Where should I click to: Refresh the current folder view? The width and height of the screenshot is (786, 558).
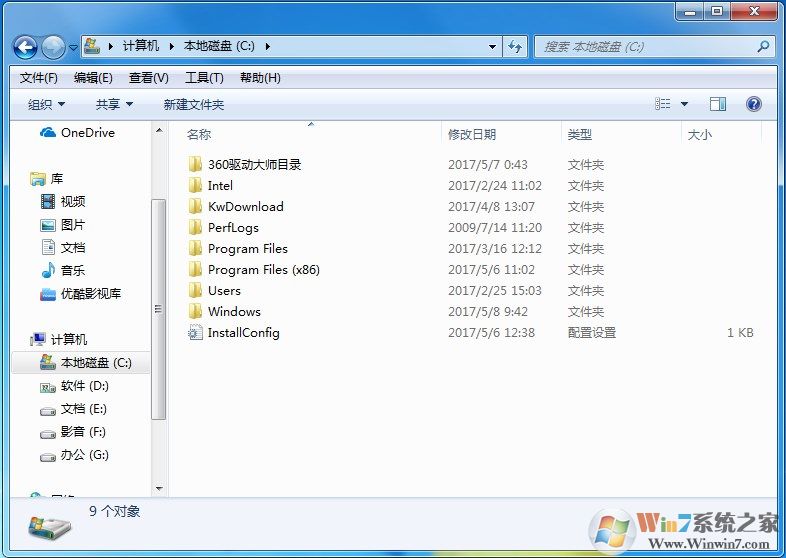[x=515, y=47]
